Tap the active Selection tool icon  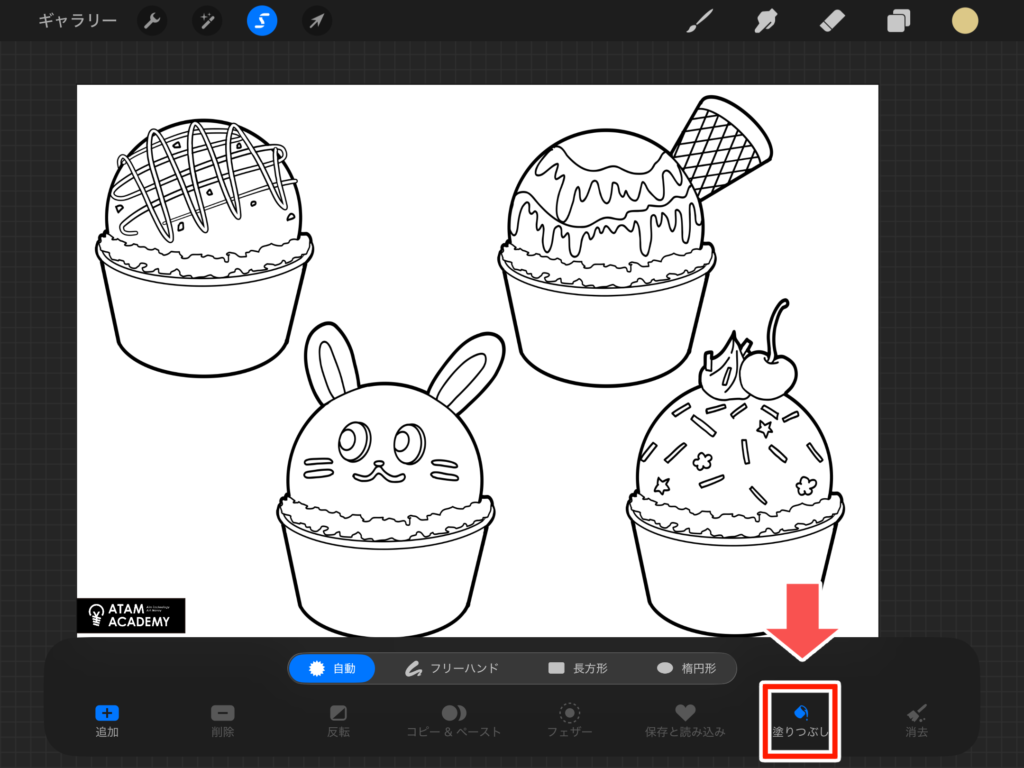click(x=262, y=21)
